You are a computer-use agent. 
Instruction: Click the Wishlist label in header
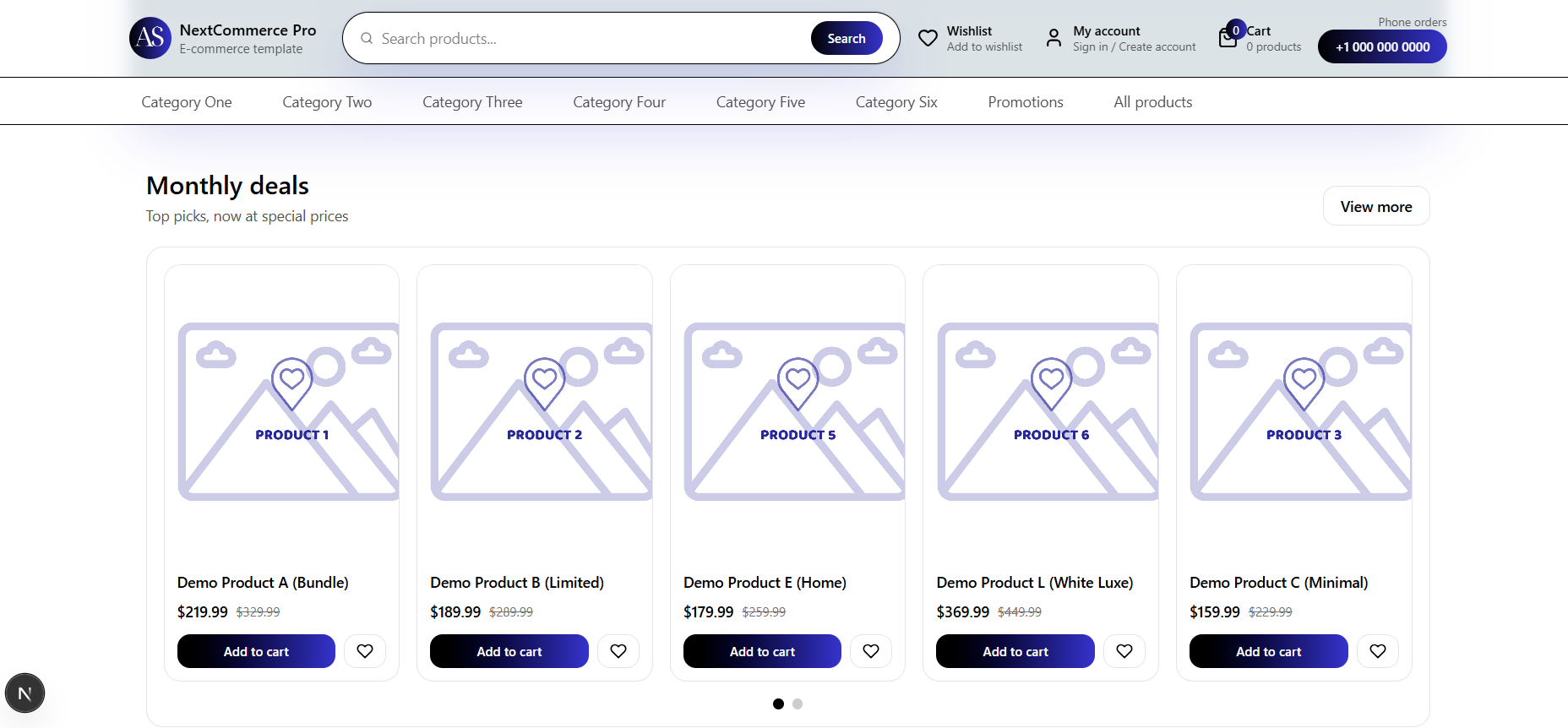(x=969, y=30)
